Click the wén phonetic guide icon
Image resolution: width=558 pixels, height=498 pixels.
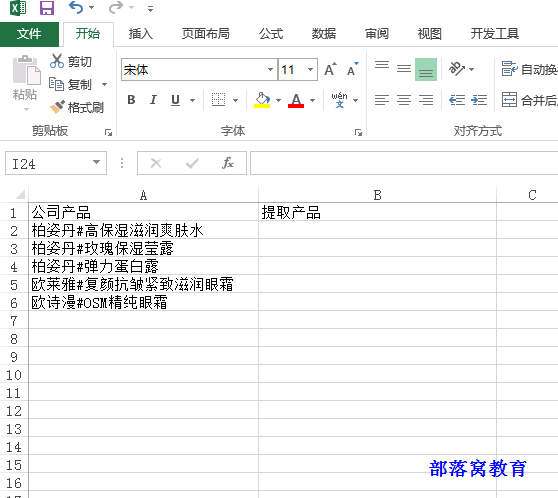339,100
